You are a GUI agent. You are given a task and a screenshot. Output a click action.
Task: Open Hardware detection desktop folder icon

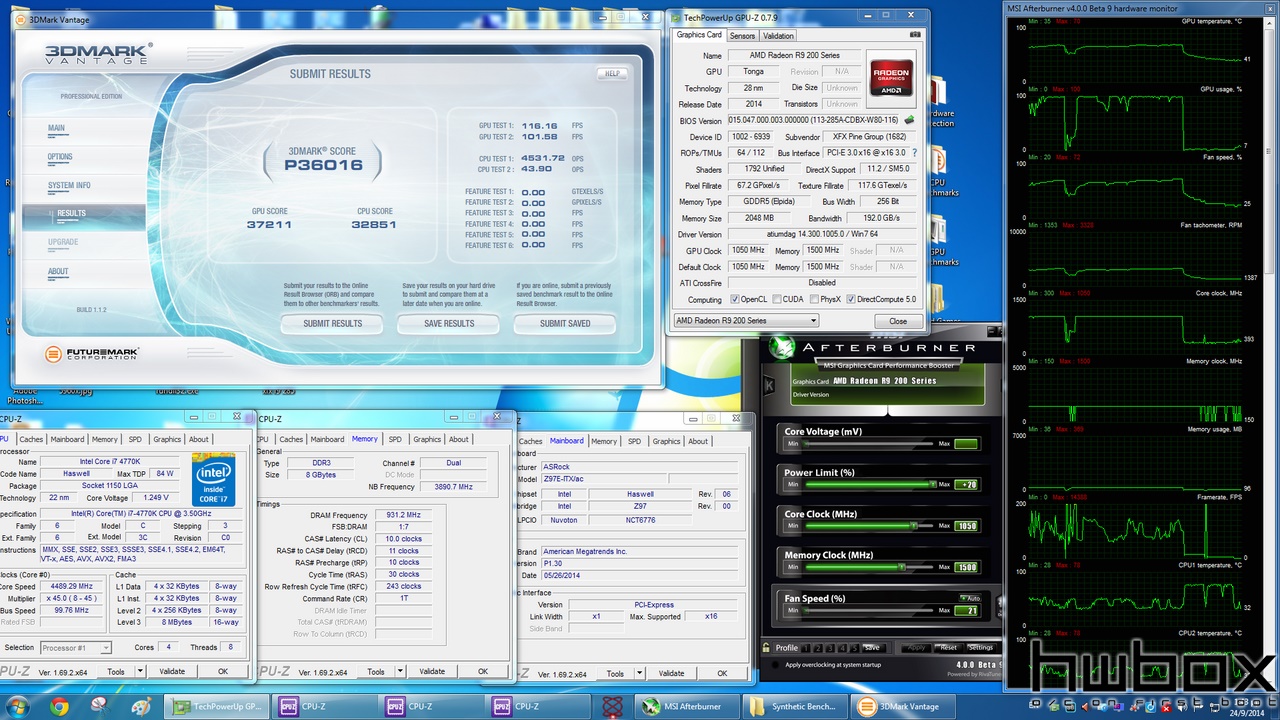[940, 102]
